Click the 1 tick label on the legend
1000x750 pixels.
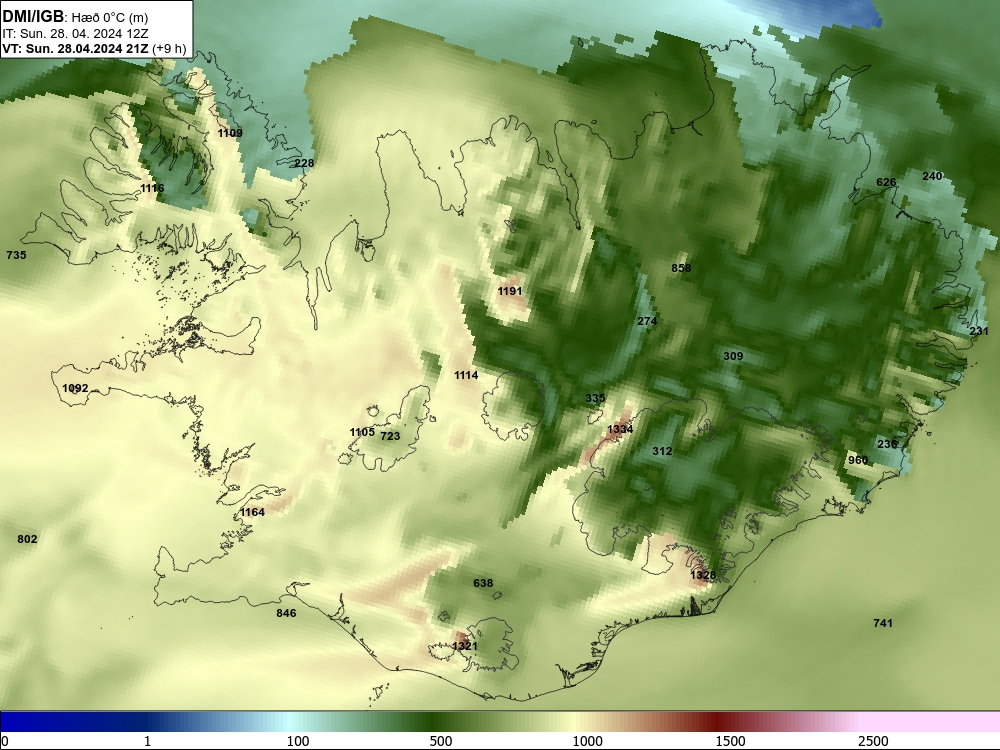148,741
